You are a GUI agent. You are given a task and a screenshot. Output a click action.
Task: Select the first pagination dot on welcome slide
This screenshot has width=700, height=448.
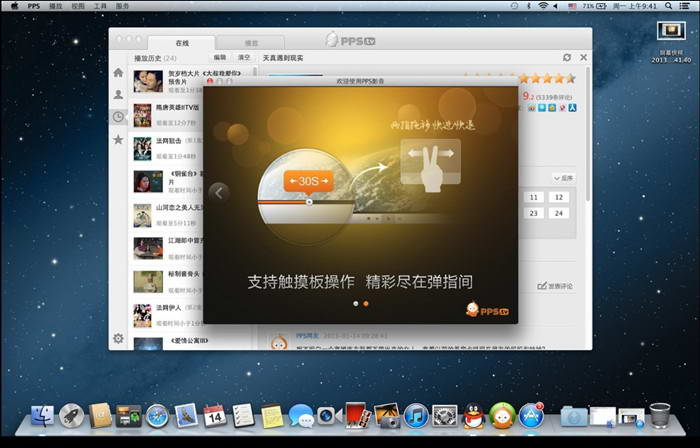coord(355,303)
